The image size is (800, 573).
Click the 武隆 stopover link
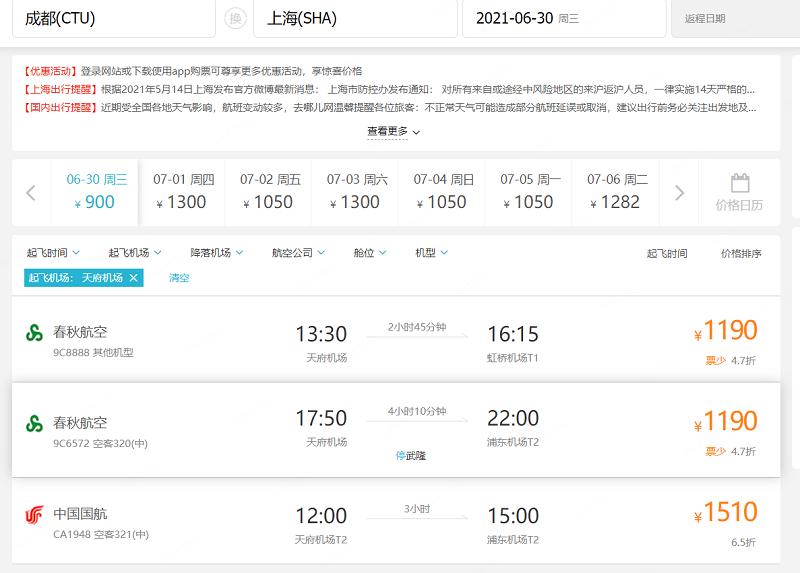(x=411, y=455)
